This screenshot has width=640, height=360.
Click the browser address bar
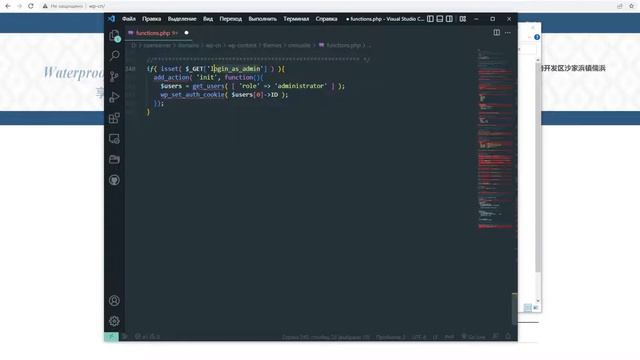click(x=327, y=6)
